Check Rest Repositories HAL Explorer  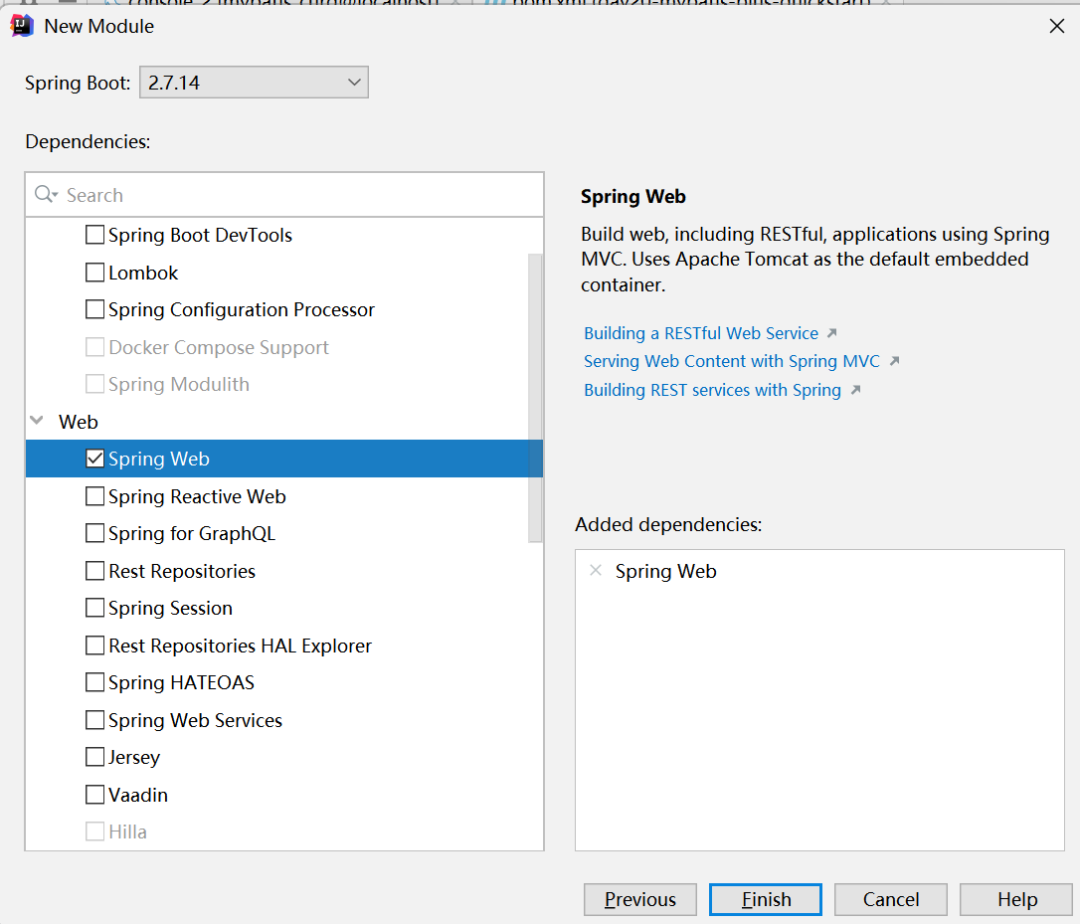click(x=95, y=645)
